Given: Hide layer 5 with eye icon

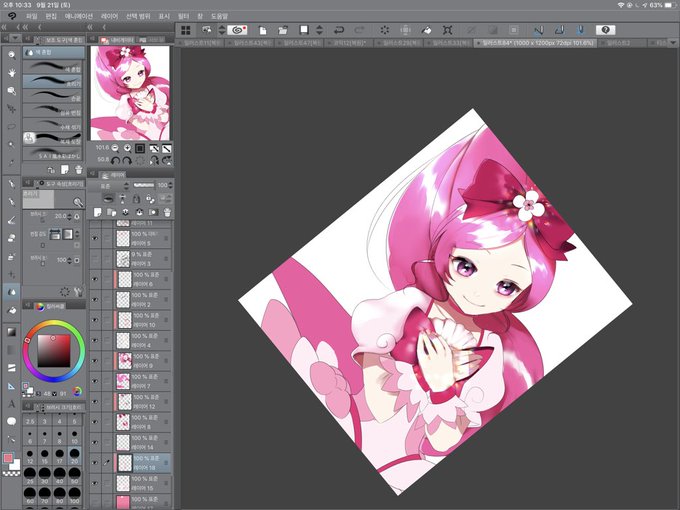Looking at the screenshot, I should pyautogui.click(x=95, y=239).
